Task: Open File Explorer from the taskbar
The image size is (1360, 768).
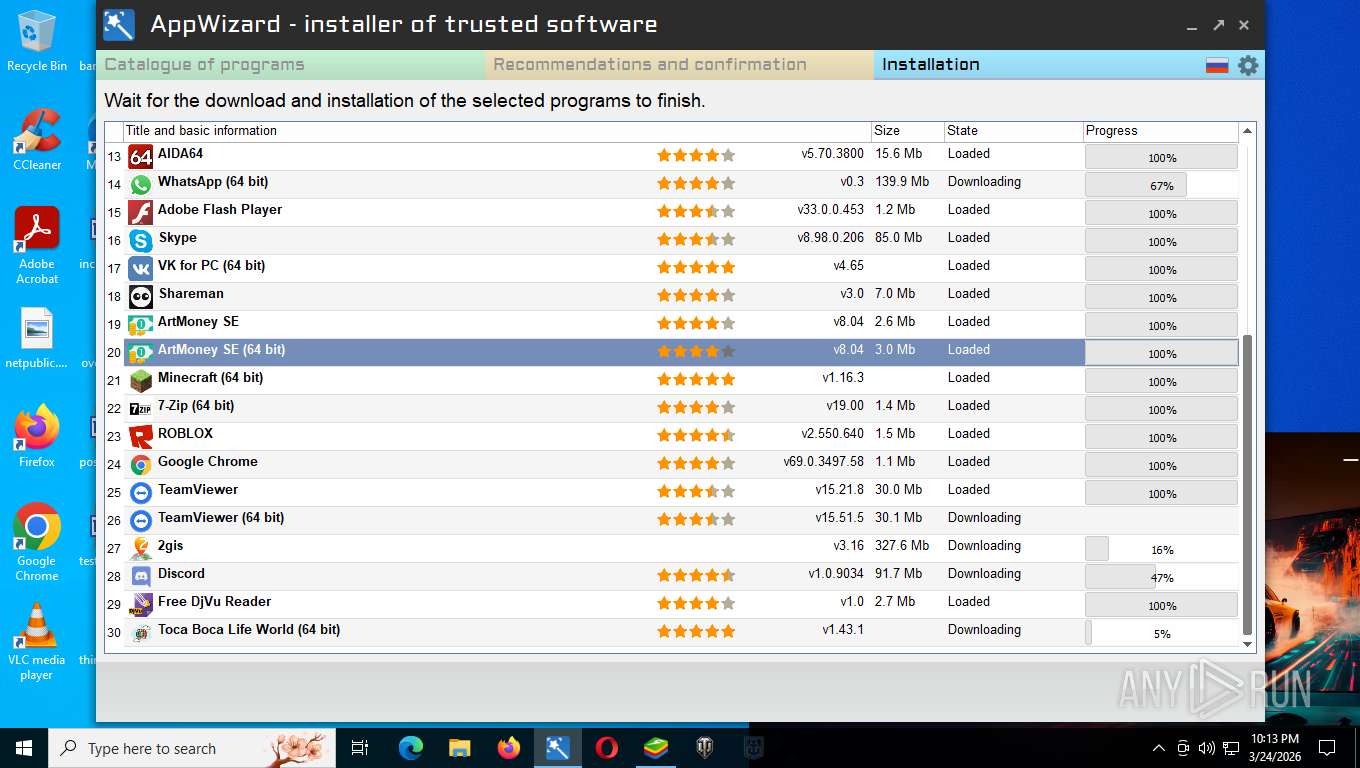Action: pyautogui.click(x=460, y=748)
